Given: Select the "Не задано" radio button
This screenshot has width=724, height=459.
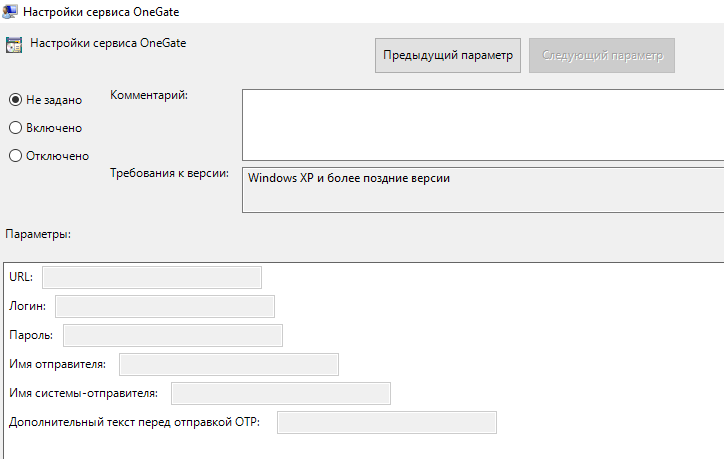Looking at the screenshot, I should coord(15,99).
